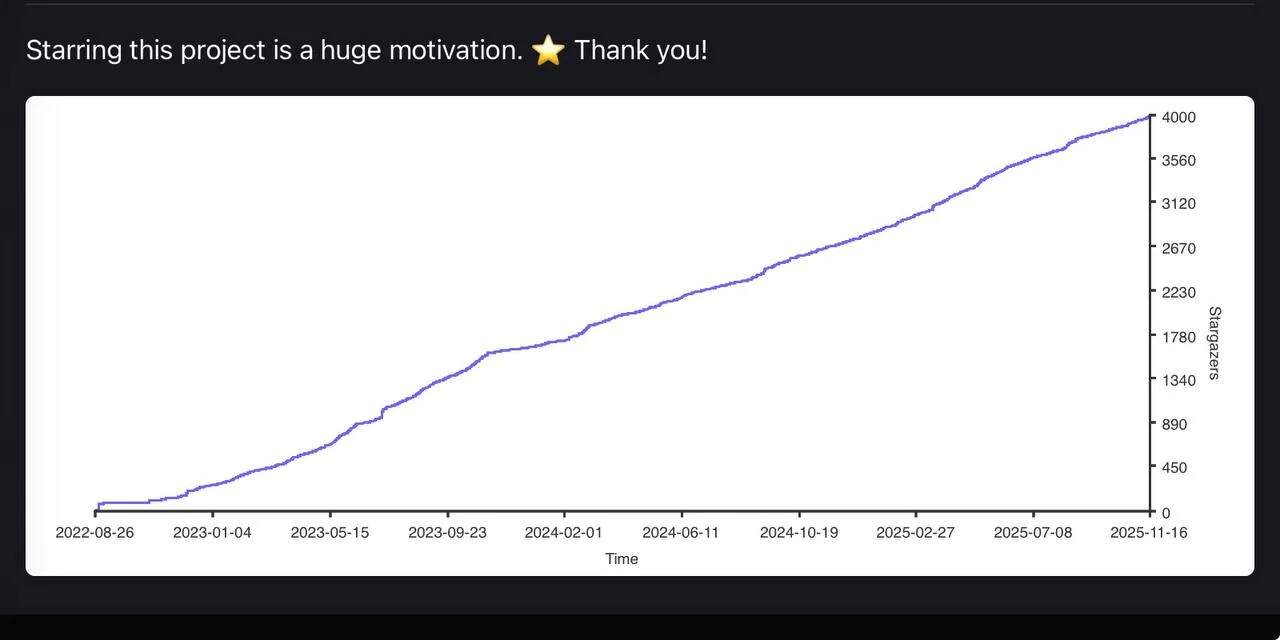1280x640 pixels.
Task: Select the 2022-08-26 date label
Action: (x=95, y=532)
